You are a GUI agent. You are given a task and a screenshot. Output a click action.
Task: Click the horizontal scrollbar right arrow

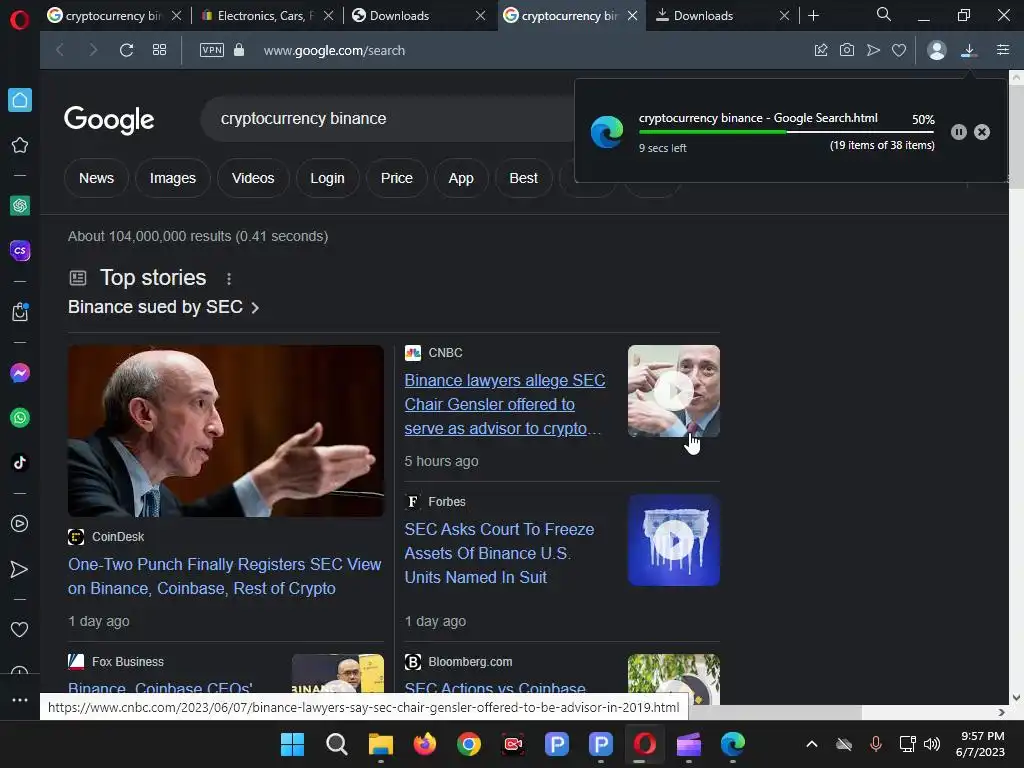point(1001,712)
